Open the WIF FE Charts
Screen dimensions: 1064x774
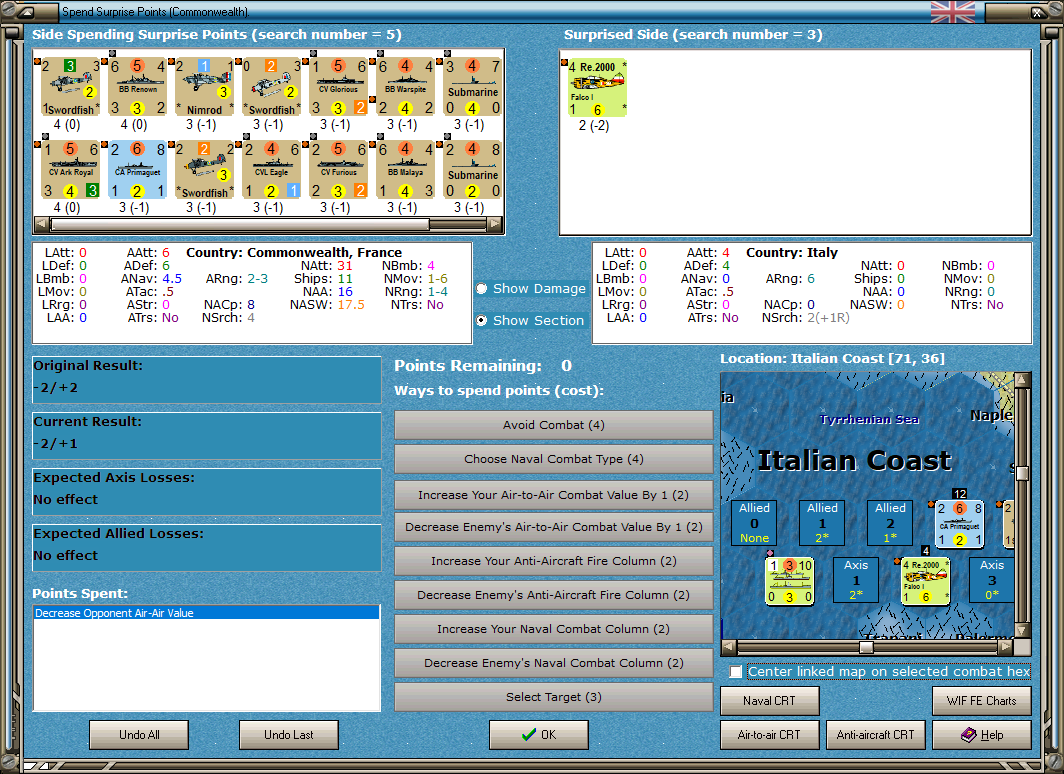(982, 701)
